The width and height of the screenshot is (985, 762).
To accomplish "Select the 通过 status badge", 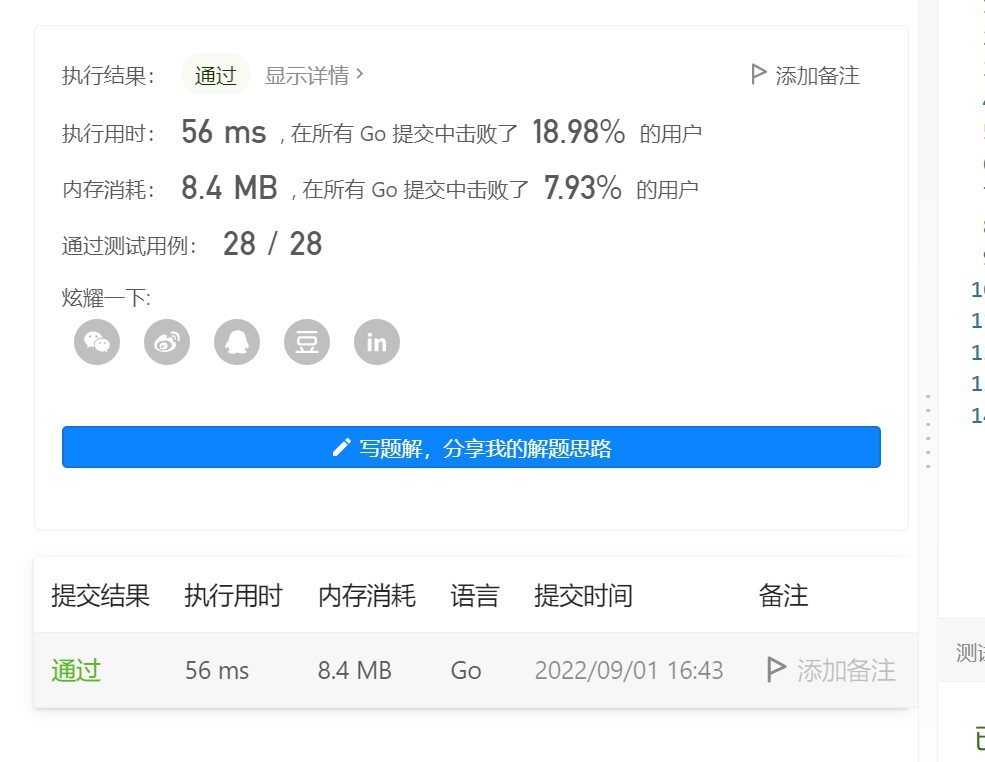I will tap(214, 74).
